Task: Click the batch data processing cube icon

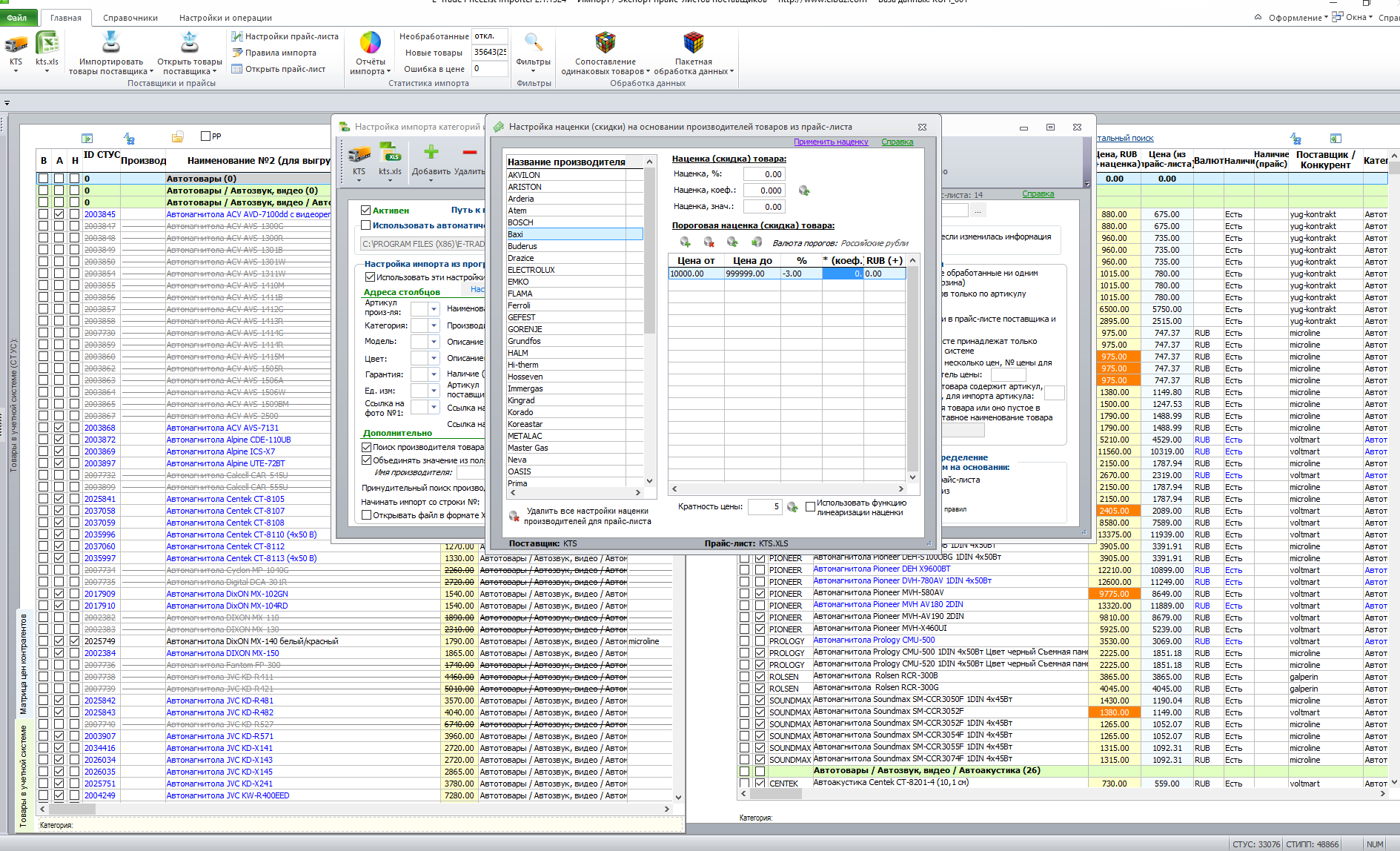Action: coord(694,43)
